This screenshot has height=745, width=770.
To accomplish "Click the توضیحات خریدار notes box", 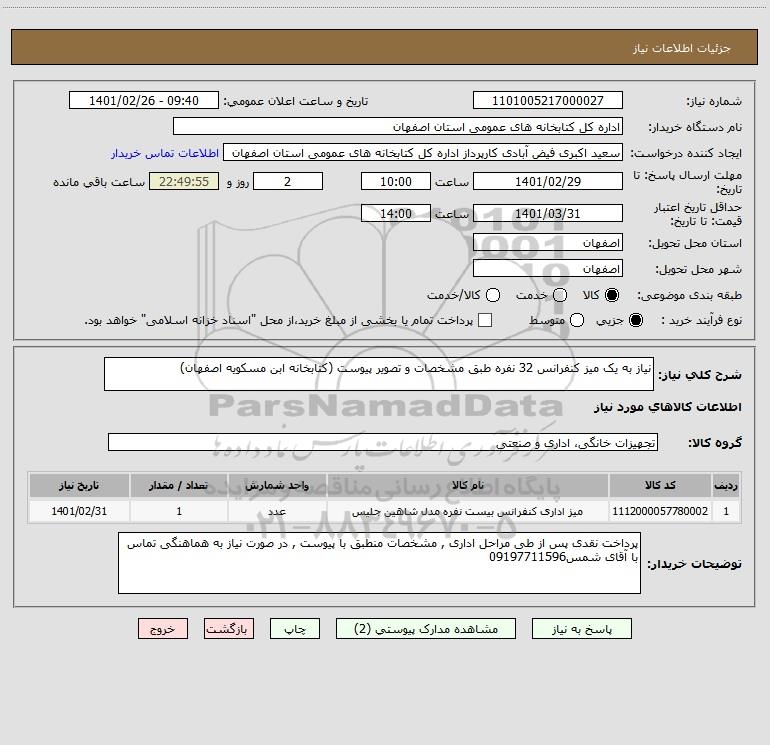I will click(x=379, y=563).
